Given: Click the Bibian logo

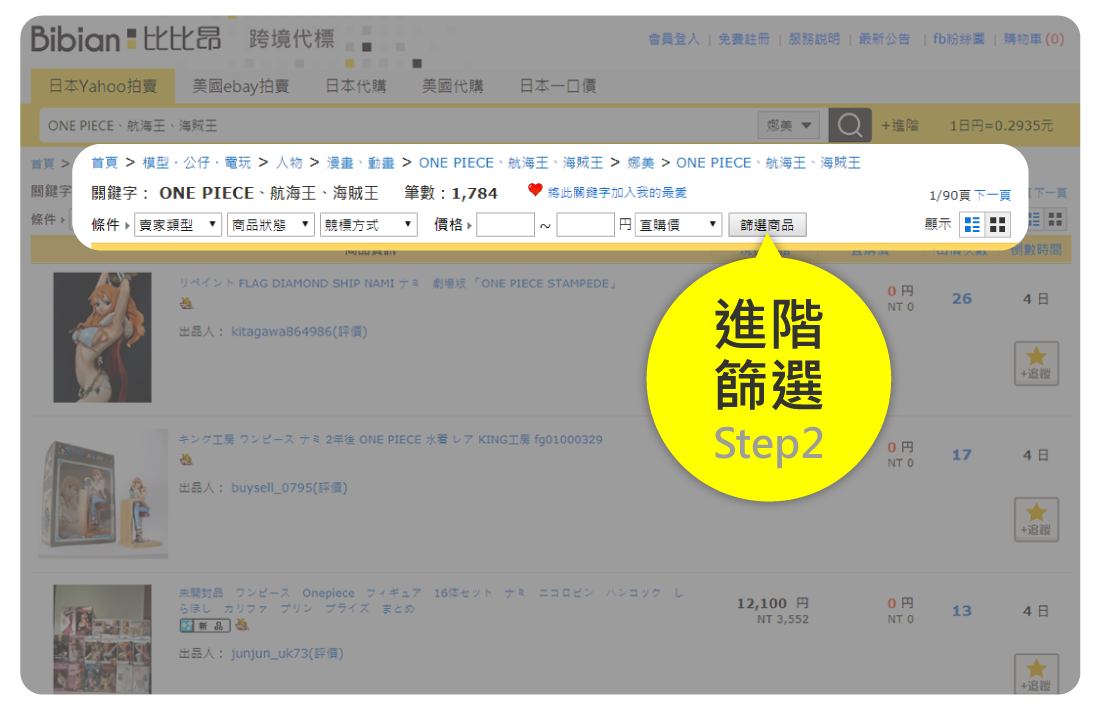Looking at the screenshot, I should 126,39.
